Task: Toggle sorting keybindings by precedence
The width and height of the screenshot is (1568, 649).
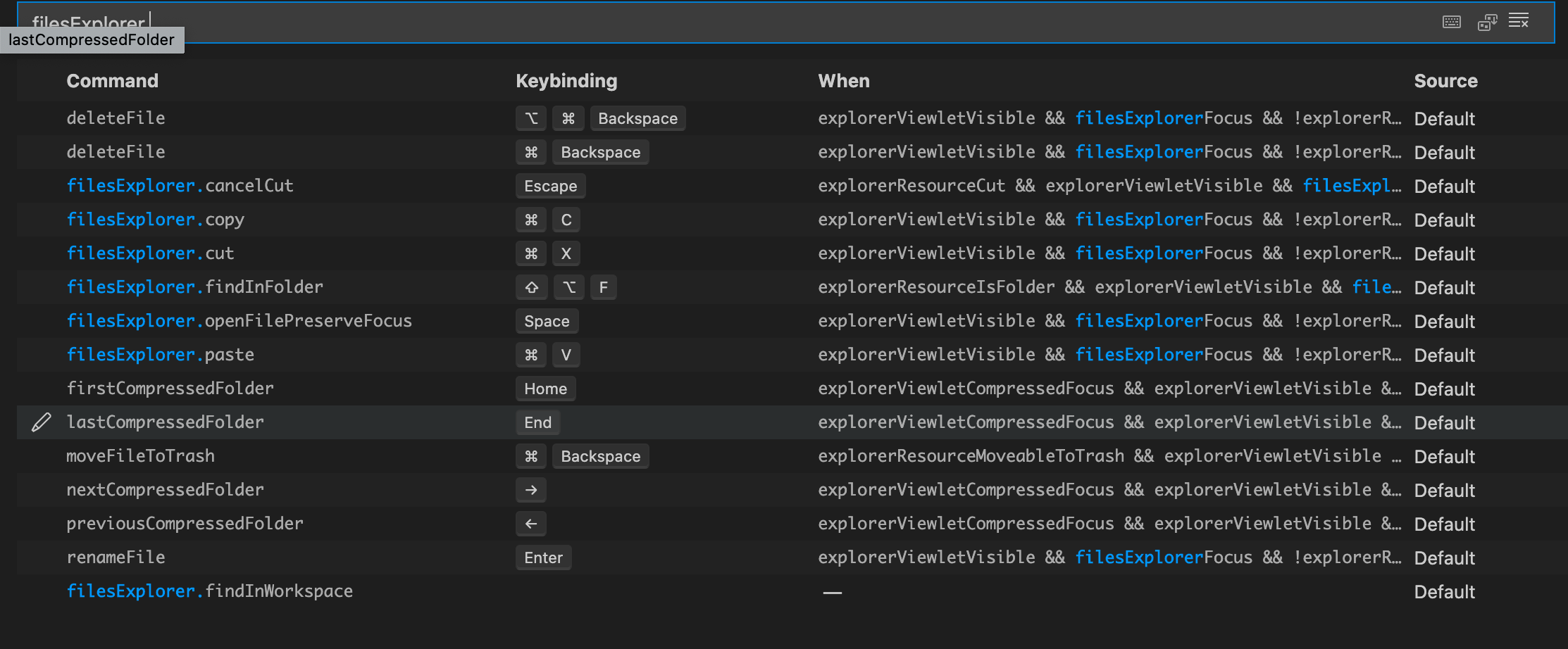Action: tap(1488, 22)
